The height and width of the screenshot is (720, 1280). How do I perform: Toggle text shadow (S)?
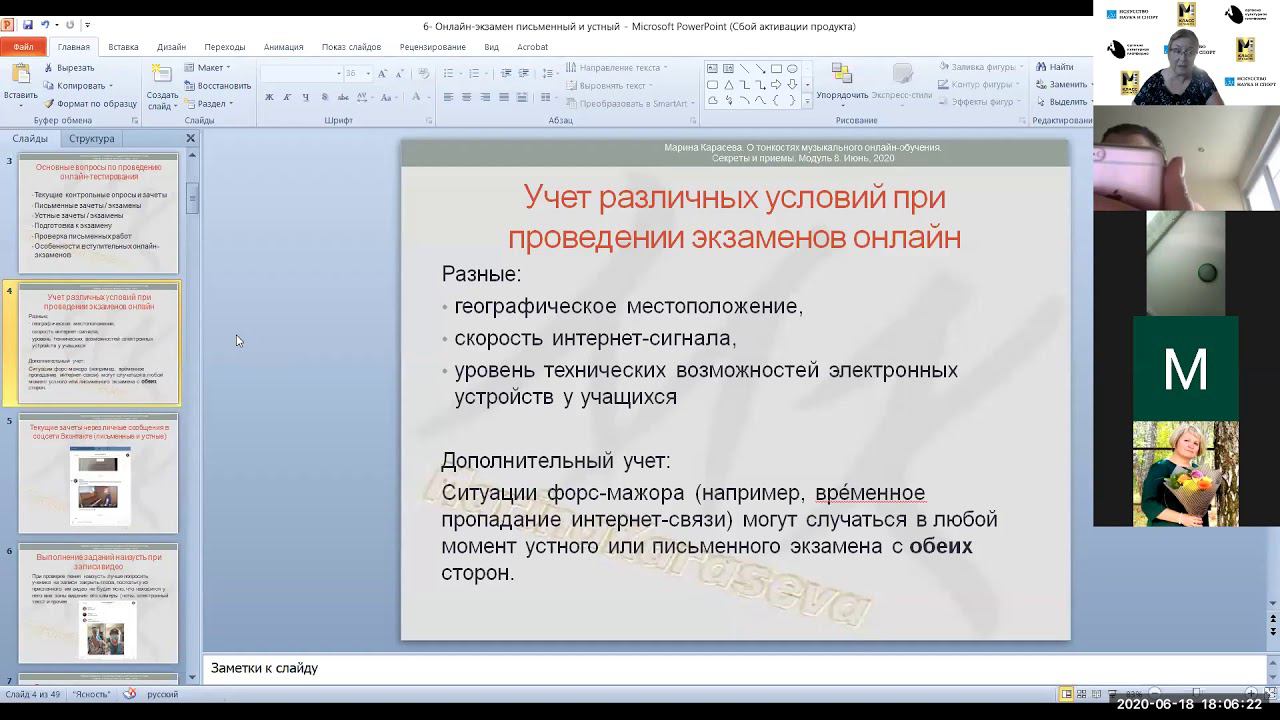[x=324, y=97]
